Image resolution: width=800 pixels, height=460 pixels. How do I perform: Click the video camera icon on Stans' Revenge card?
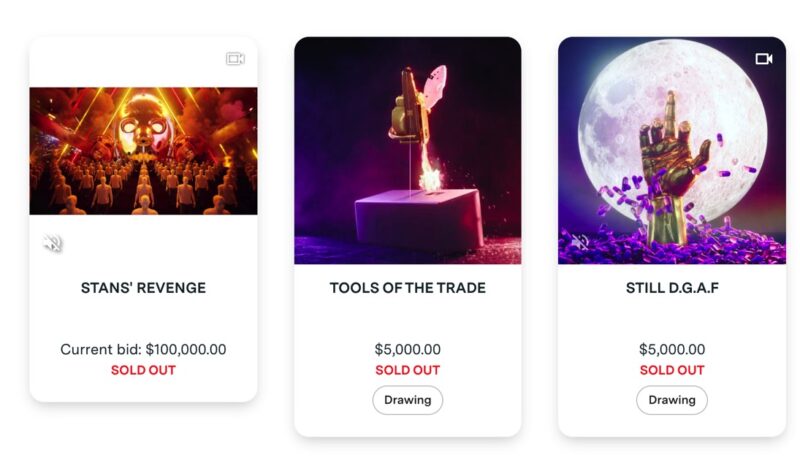point(235,59)
